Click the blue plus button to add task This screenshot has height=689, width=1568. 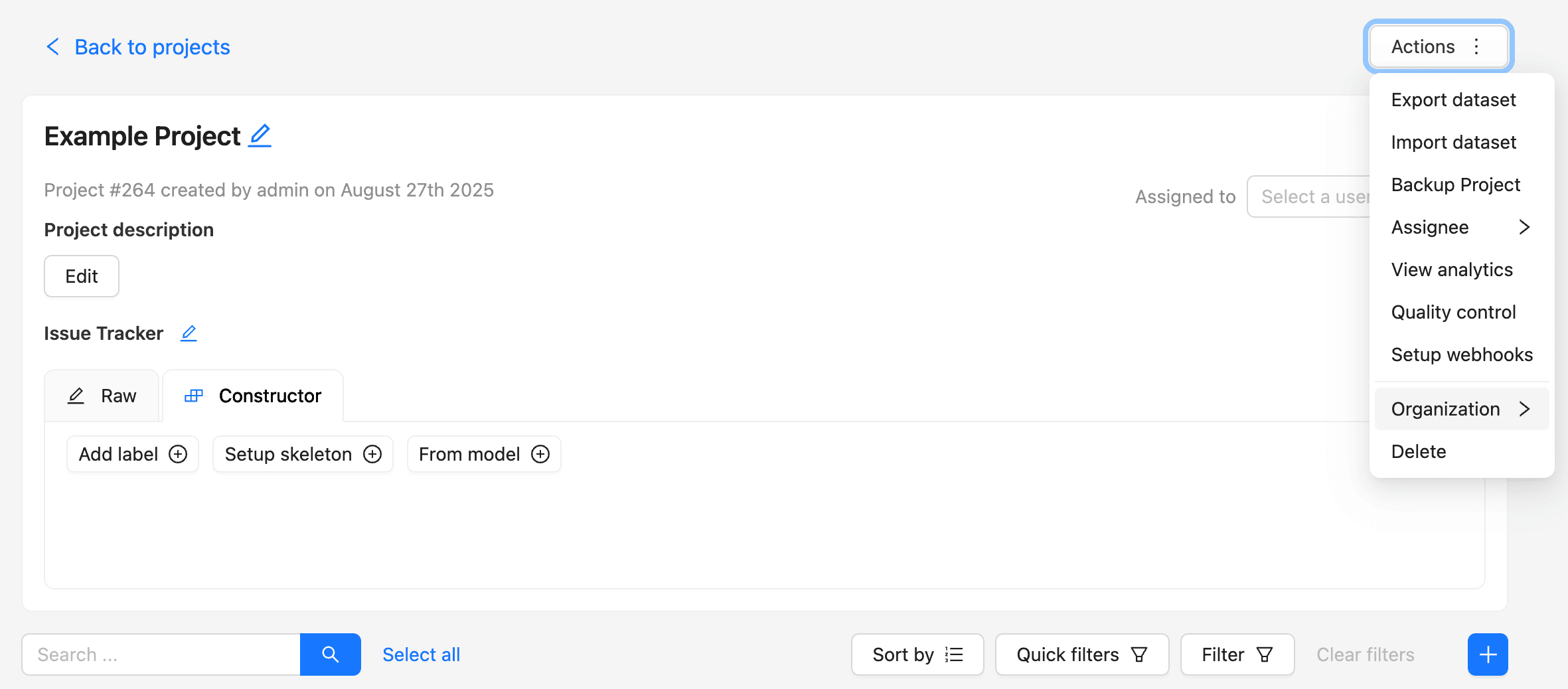[x=1487, y=654]
